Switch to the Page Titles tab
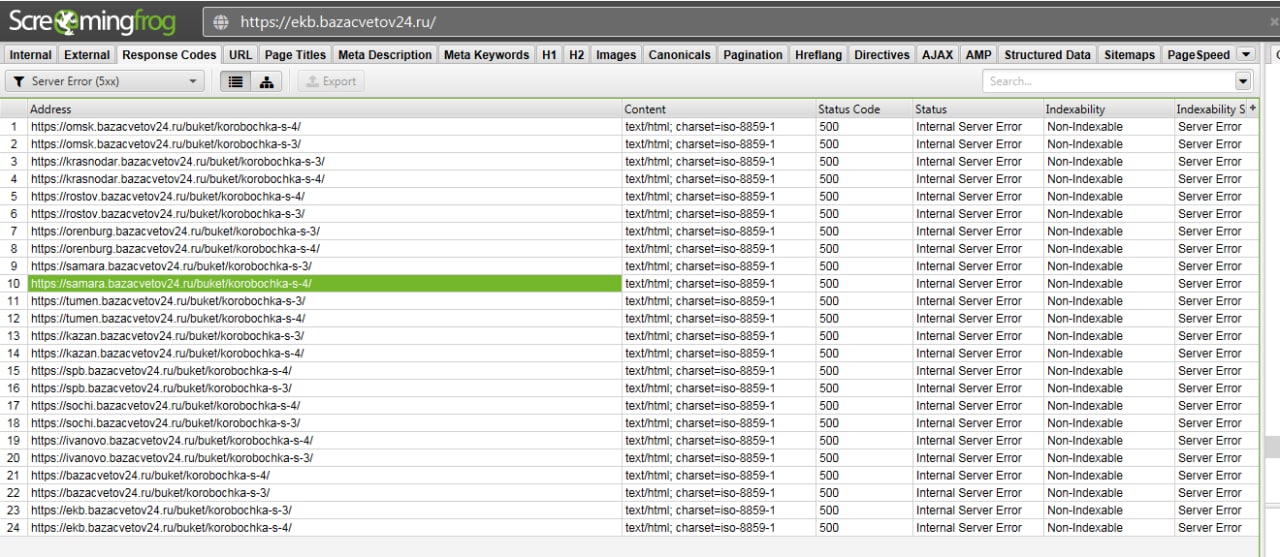Screen dimensions: 1280x557 click(295, 55)
